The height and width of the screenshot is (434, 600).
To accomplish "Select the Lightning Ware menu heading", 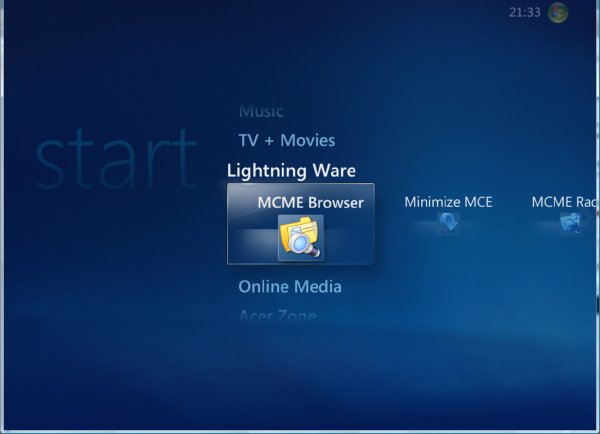I will (291, 171).
